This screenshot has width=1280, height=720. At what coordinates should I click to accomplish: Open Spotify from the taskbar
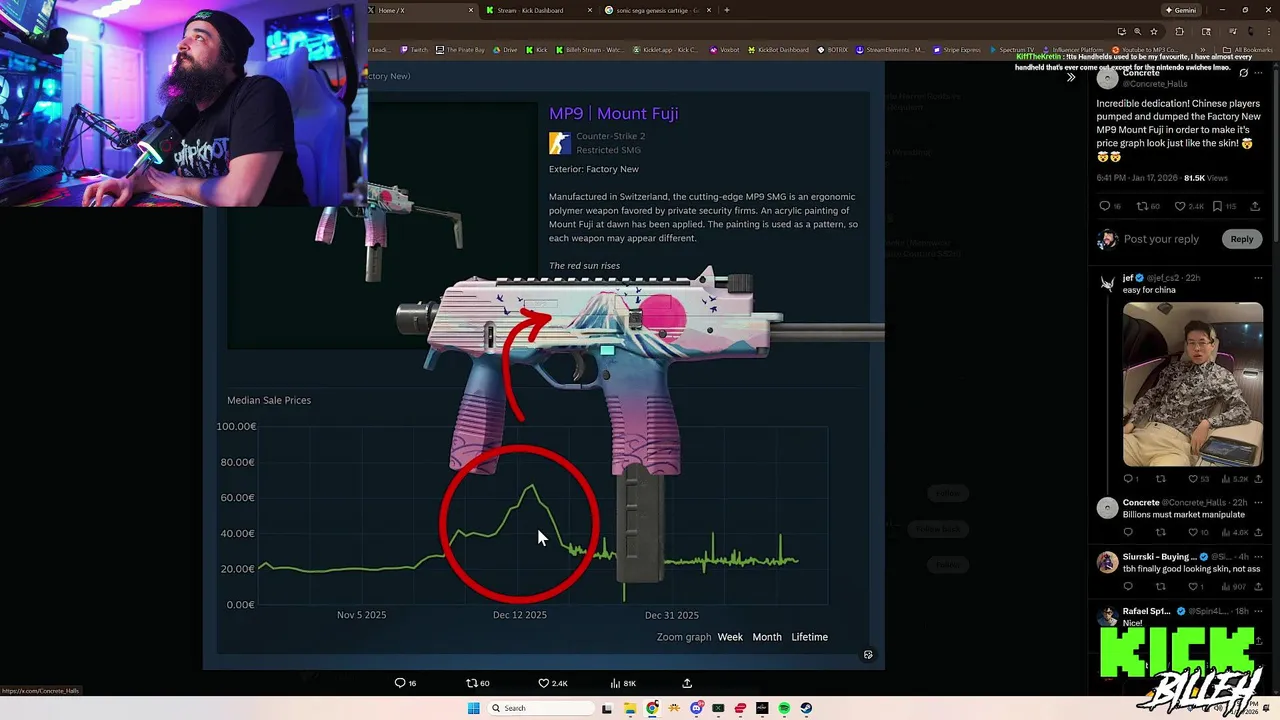pos(784,708)
